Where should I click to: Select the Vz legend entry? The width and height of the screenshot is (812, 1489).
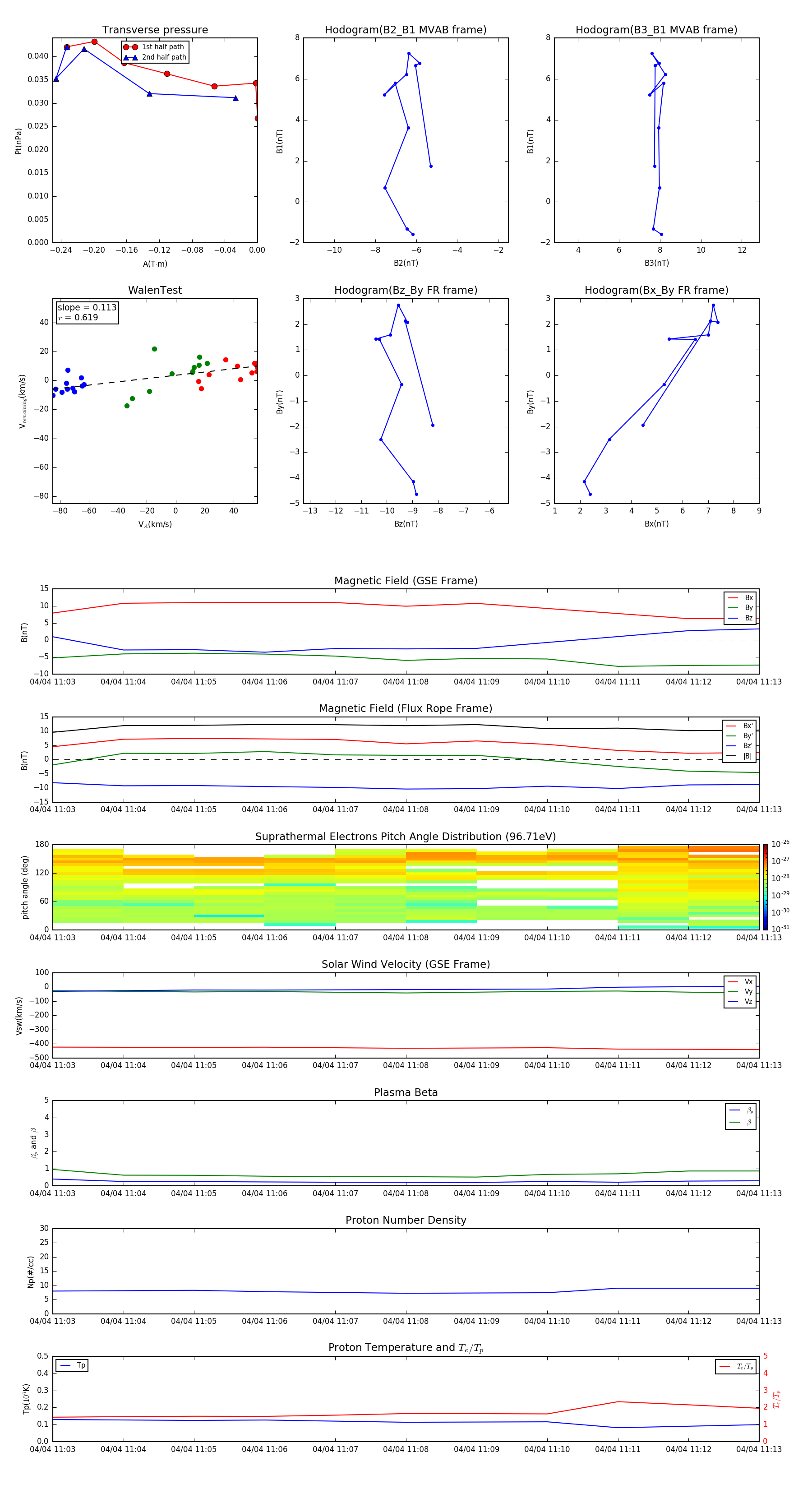pos(740,1002)
